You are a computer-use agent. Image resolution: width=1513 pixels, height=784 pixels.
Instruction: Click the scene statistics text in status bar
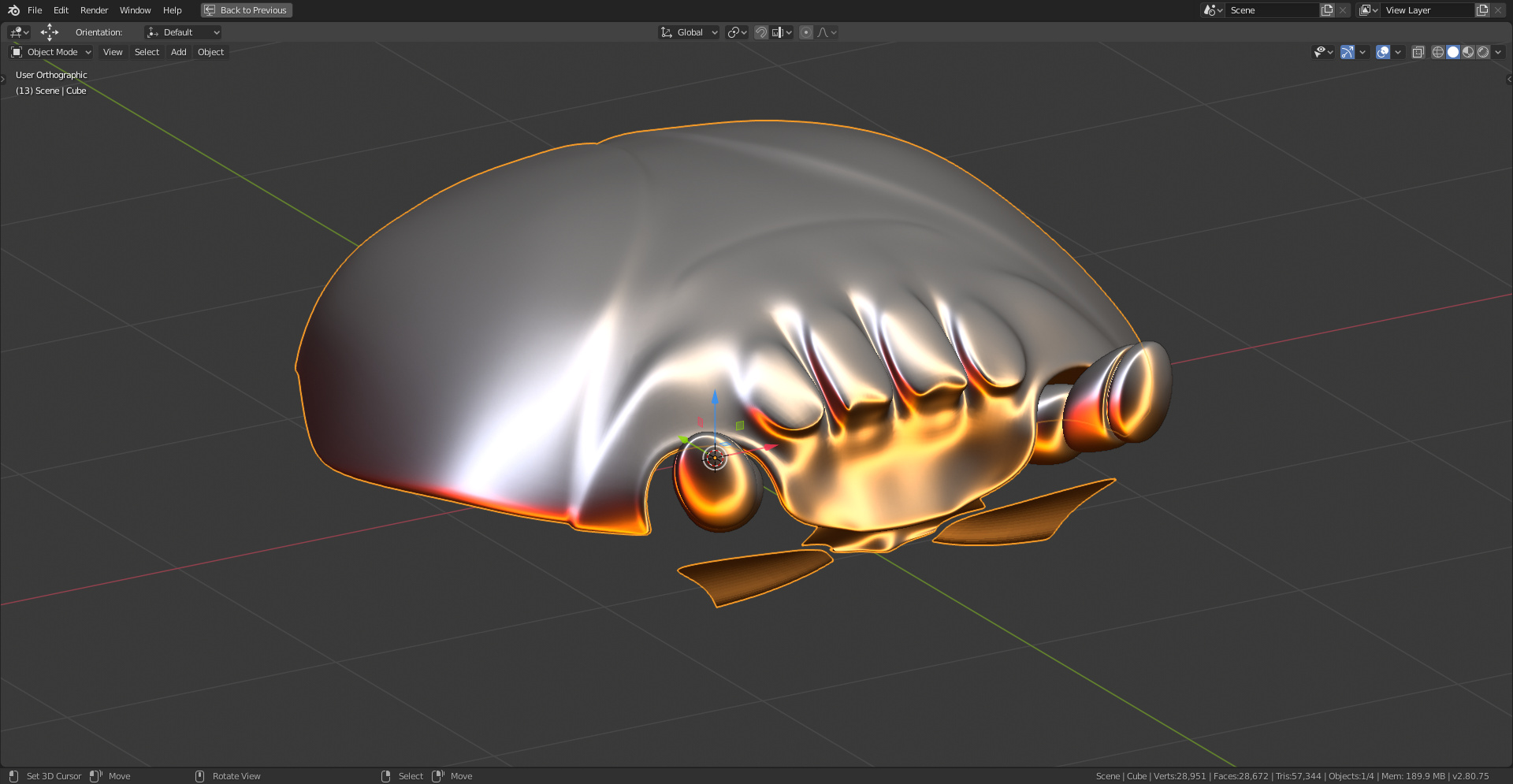[1292, 776]
